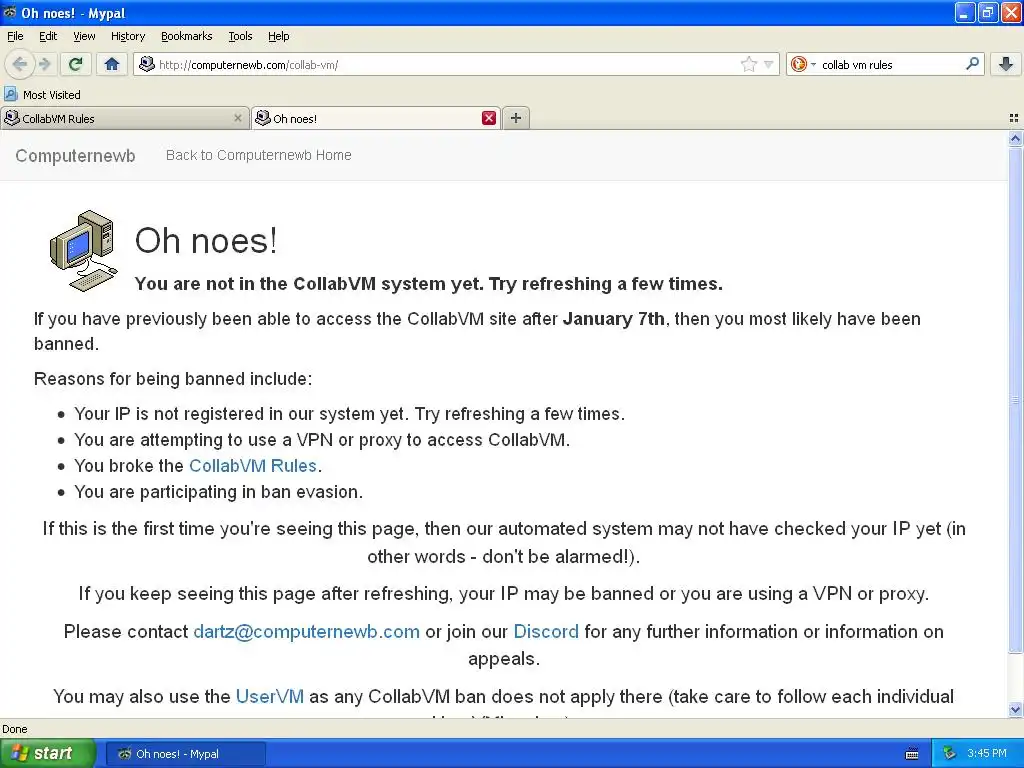Screen dimensions: 1024x768
Task: Click the Oh noes! heading
Action: click(x=206, y=240)
